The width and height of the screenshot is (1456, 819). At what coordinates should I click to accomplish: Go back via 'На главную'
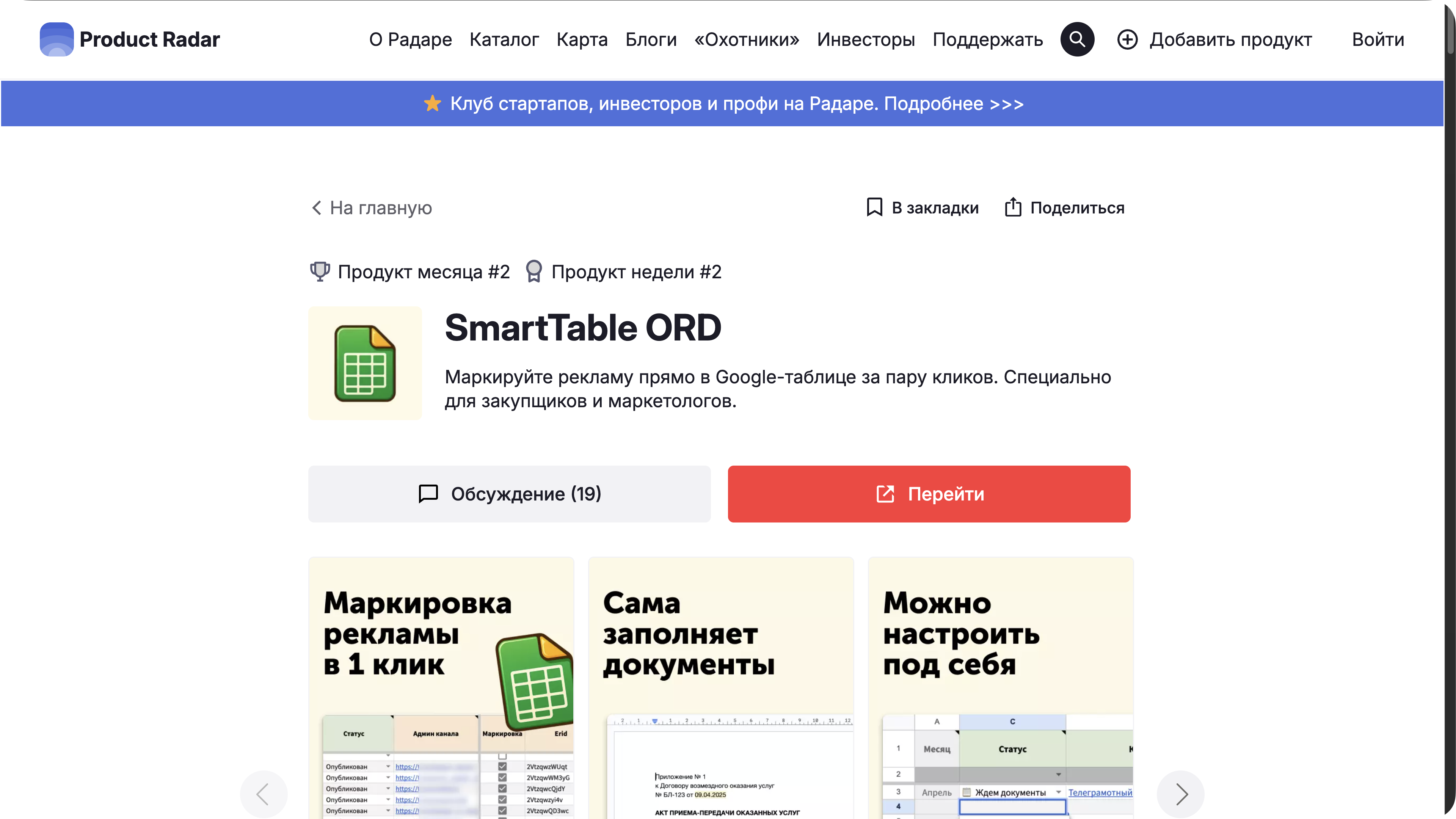click(x=381, y=208)
